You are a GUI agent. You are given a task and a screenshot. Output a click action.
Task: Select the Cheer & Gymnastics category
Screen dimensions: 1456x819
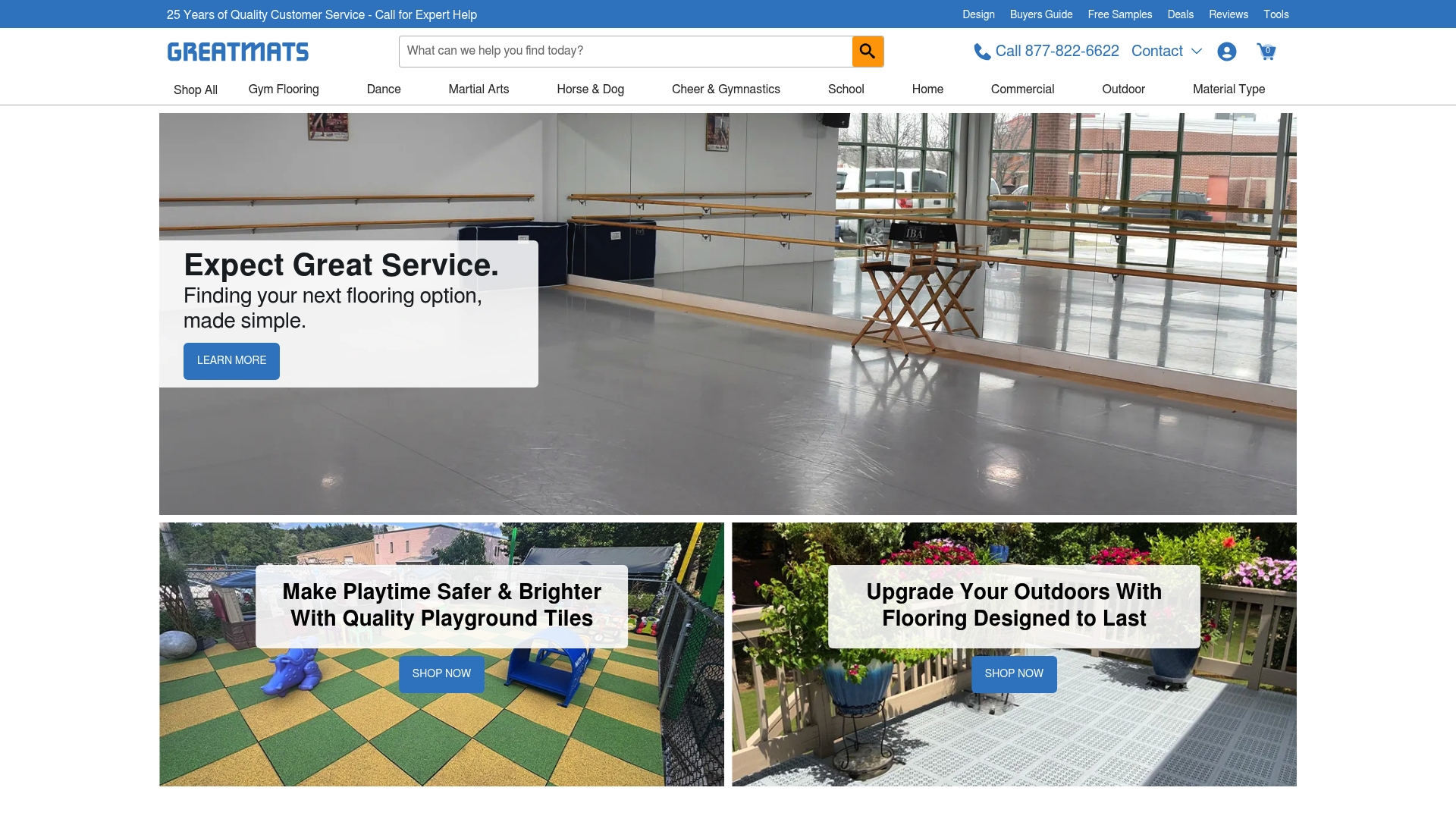pyautogui.click(x=725, y=89)
